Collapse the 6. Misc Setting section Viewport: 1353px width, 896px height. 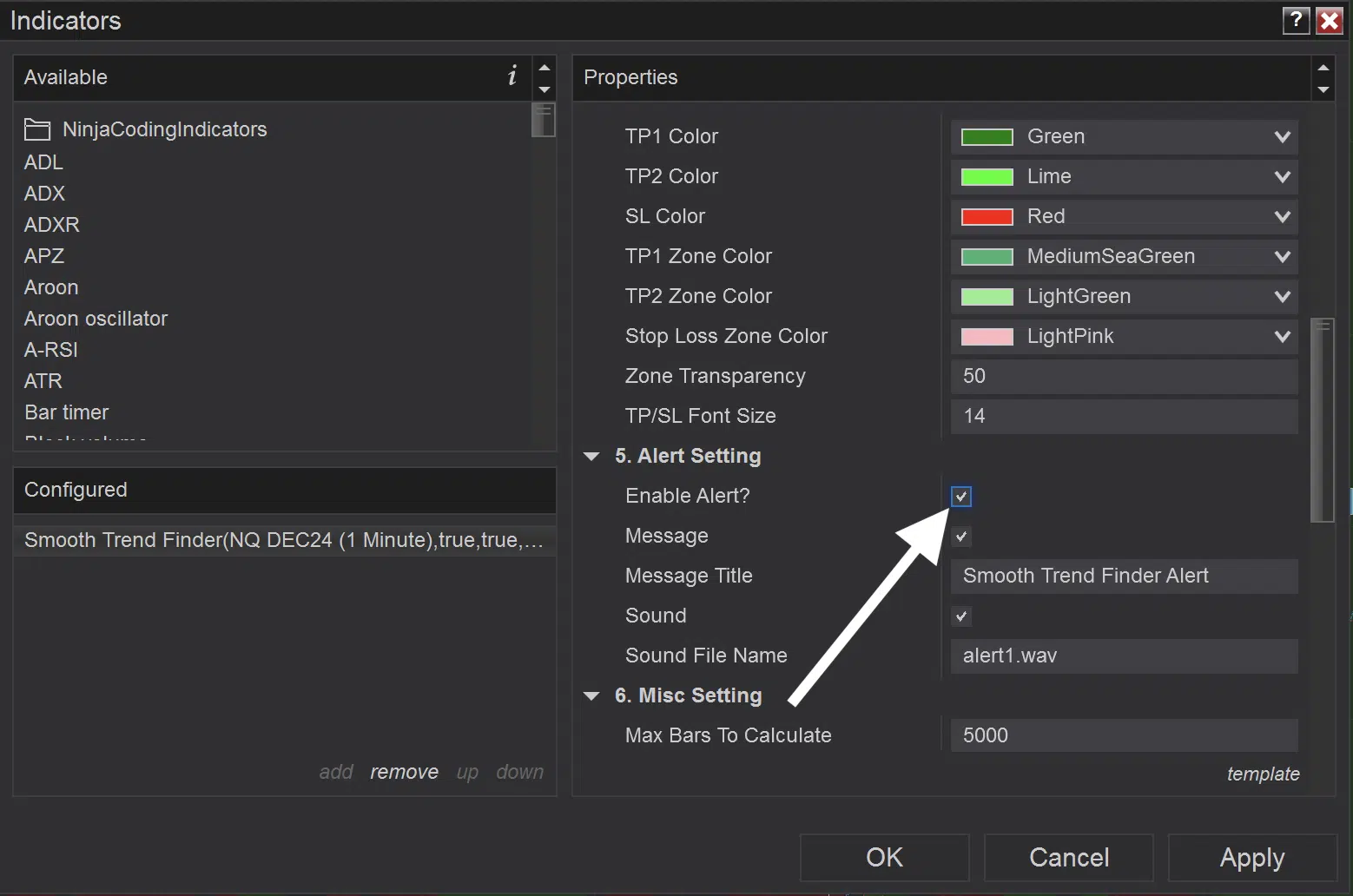coord(591,696)
